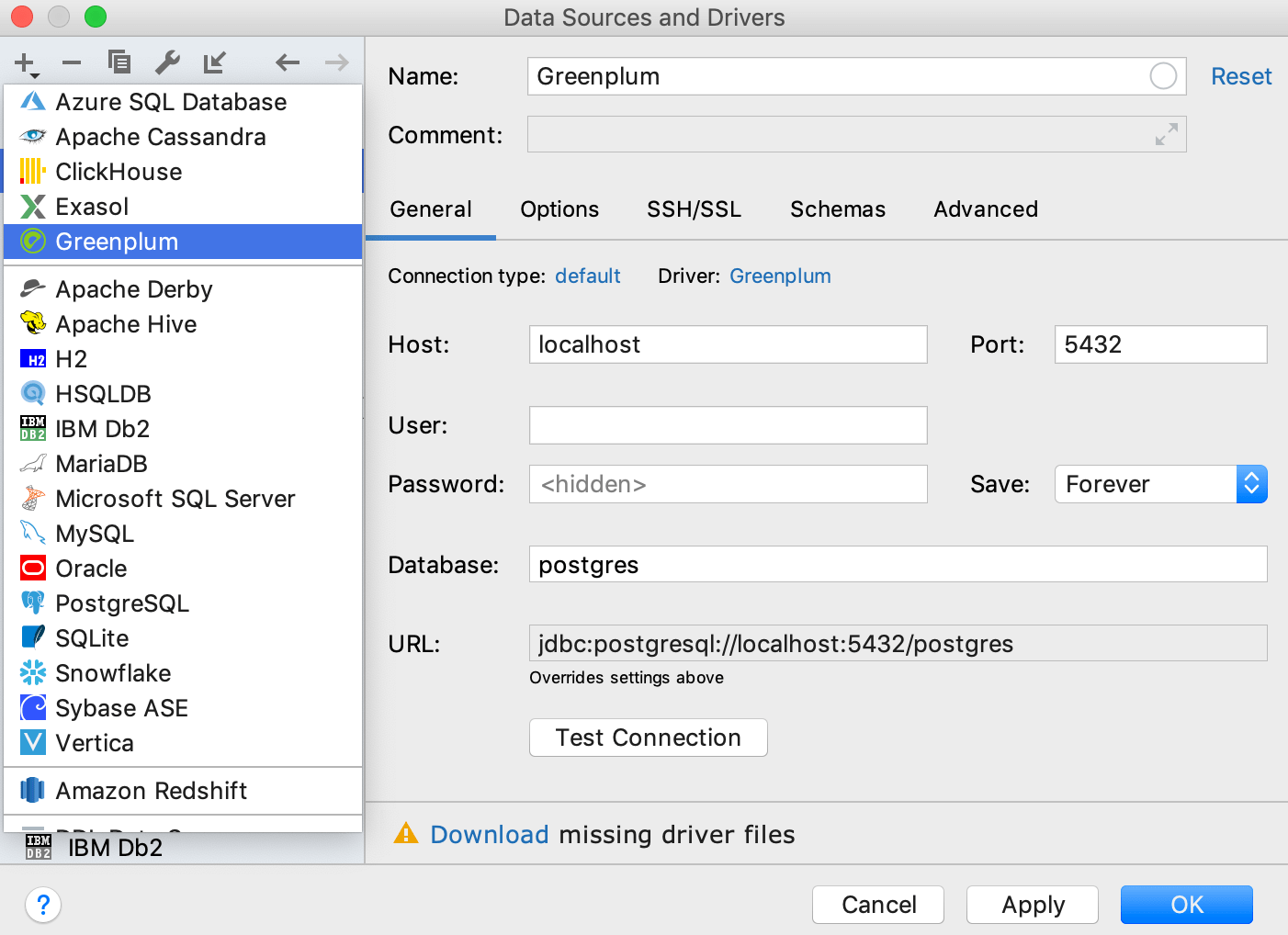Viewport: 1288px width, 935px height.
Task: Select the highlighted Greenplum item
Action: pos(183,242)
